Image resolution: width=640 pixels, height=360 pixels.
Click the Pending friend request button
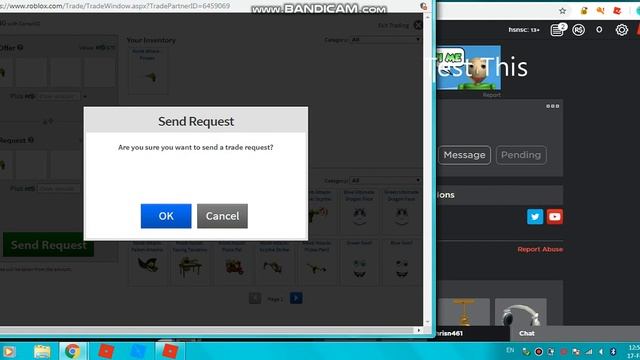pos(521,155)
